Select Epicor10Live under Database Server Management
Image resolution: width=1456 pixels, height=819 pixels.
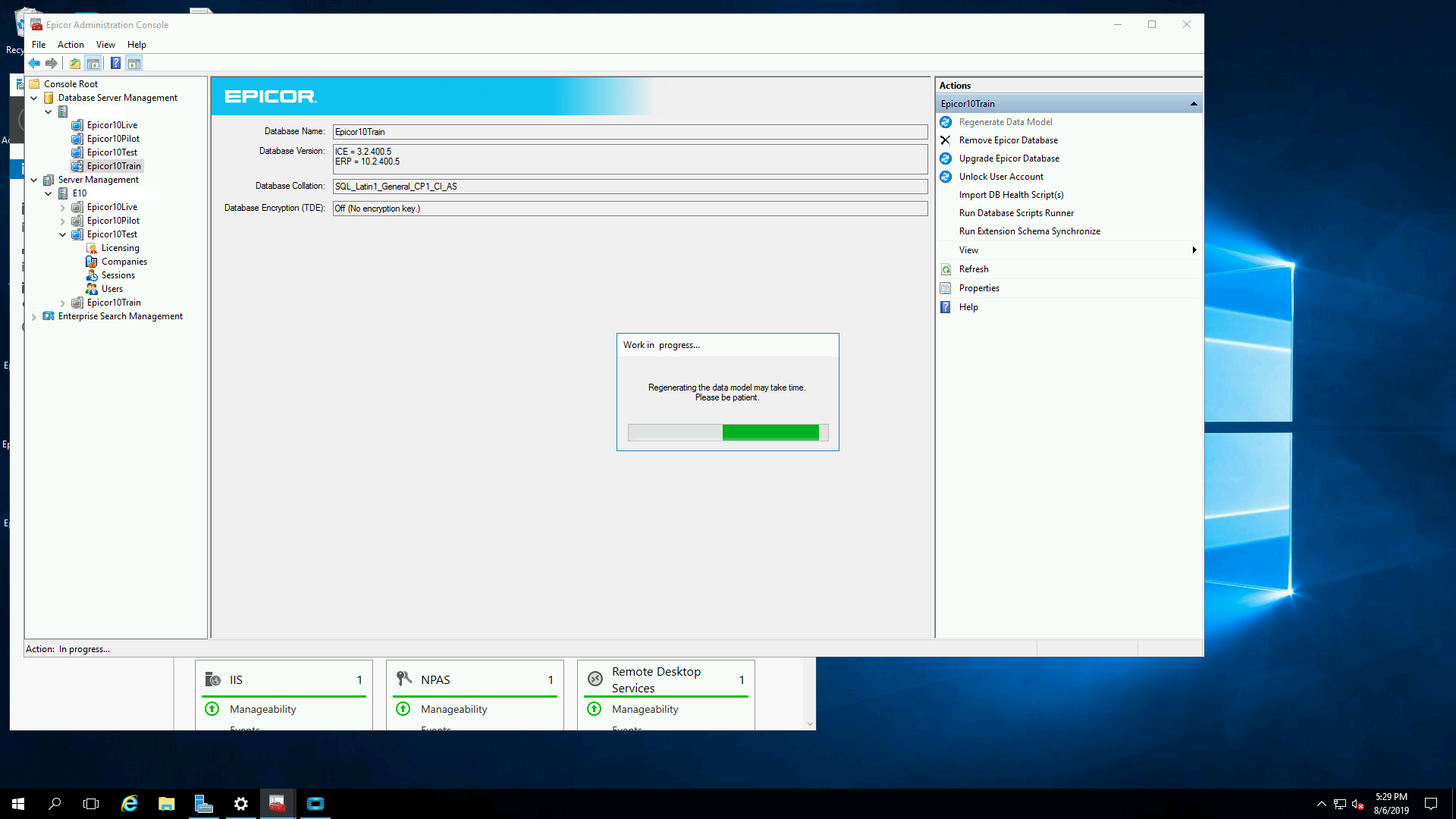tap(111, 125)
